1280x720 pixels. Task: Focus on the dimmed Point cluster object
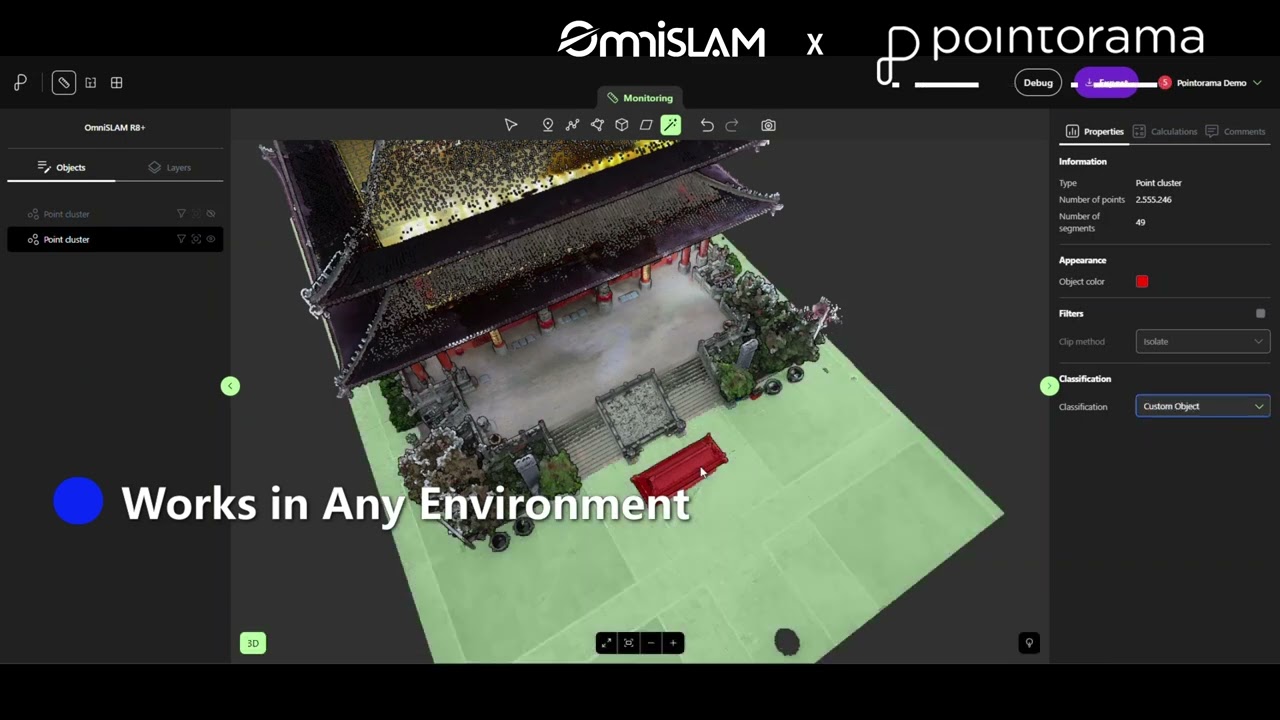(196, 214)
